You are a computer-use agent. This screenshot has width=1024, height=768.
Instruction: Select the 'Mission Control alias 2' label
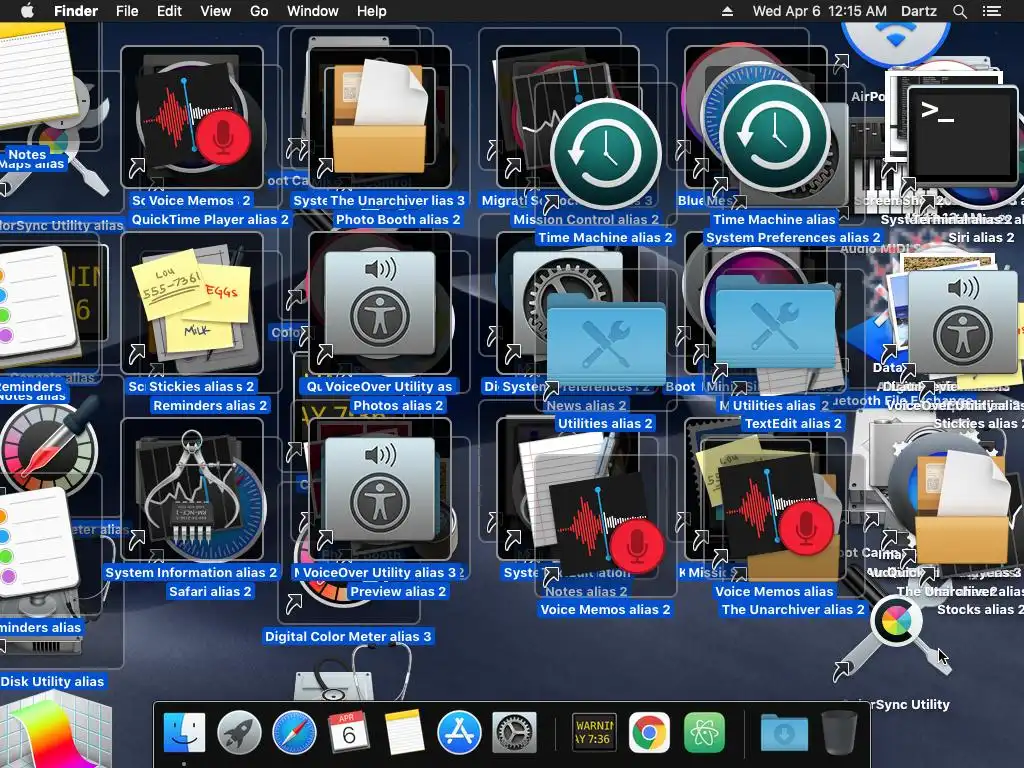coord(586,219)
